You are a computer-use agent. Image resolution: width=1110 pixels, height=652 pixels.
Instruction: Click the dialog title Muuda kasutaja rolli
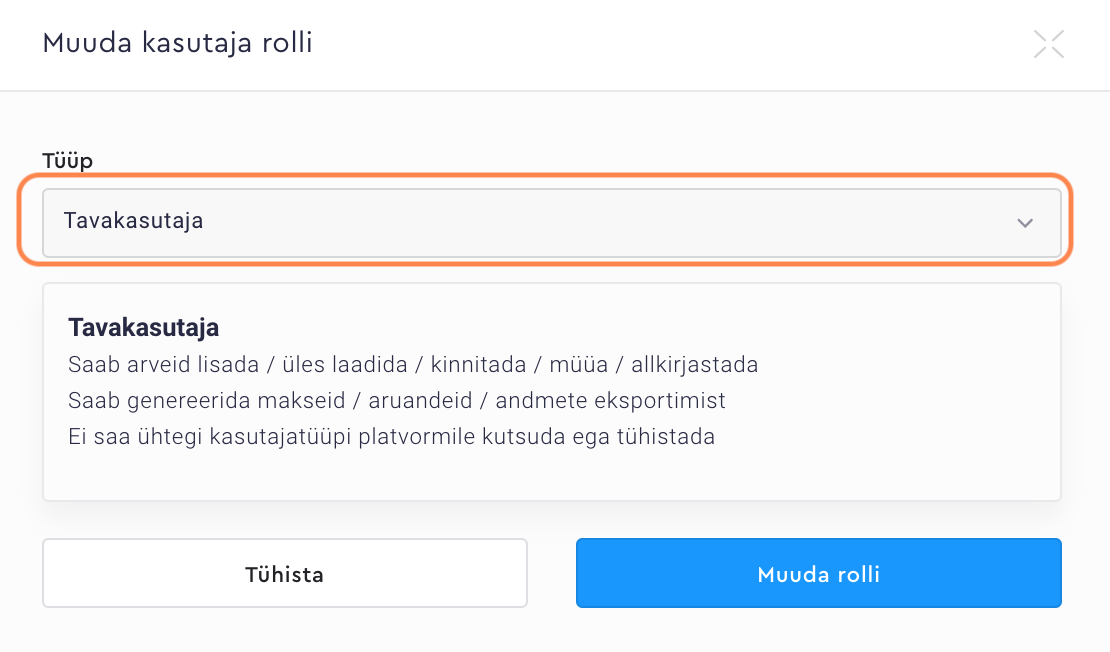(x=177, y=44)
